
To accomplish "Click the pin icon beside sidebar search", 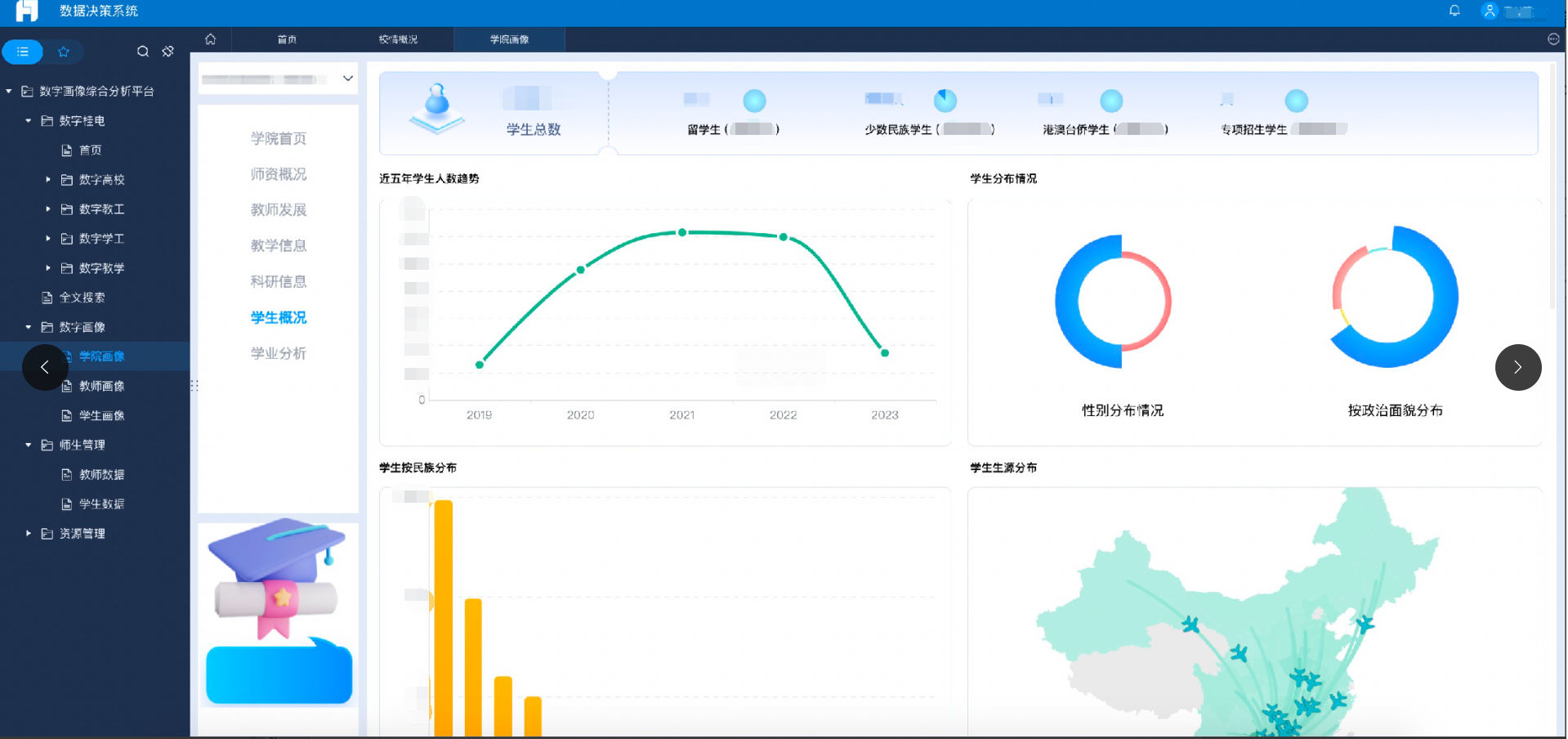I will pos(168,52).
